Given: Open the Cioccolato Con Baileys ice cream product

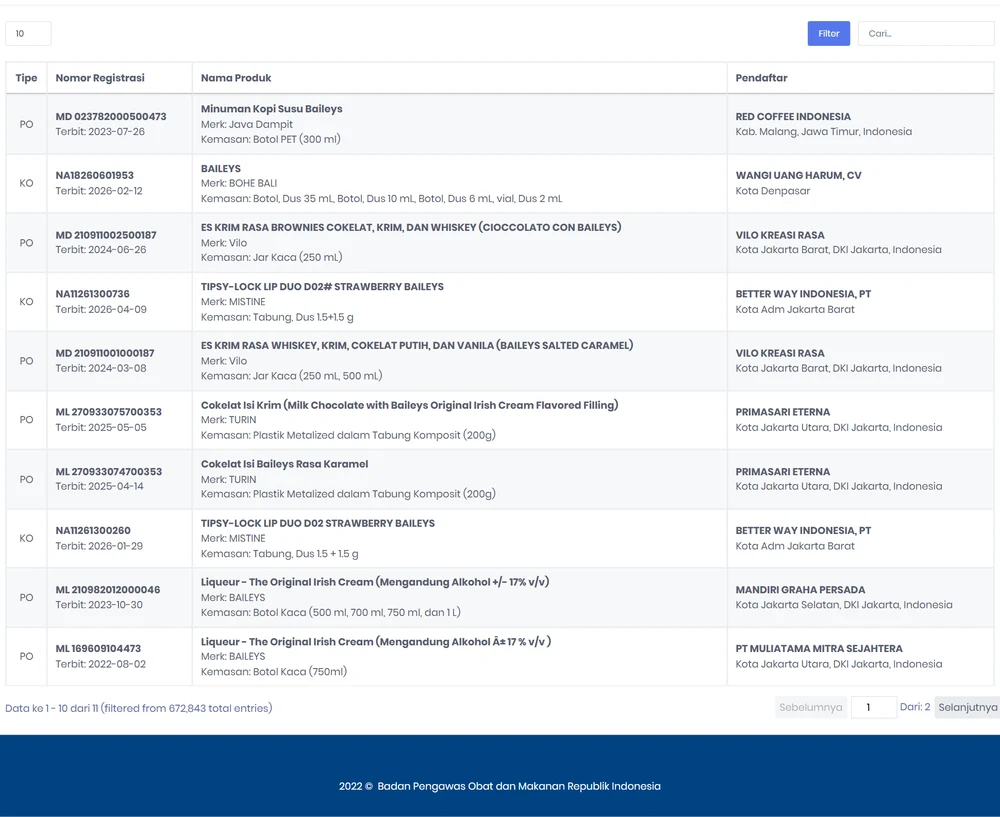Looking at the screenshot, I should [x=411, y=227].
